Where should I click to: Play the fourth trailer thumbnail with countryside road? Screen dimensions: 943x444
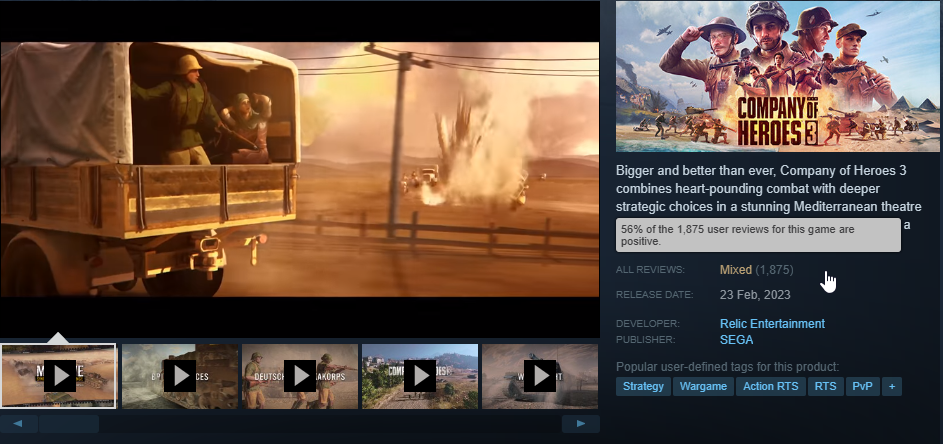tap(420, 376)
